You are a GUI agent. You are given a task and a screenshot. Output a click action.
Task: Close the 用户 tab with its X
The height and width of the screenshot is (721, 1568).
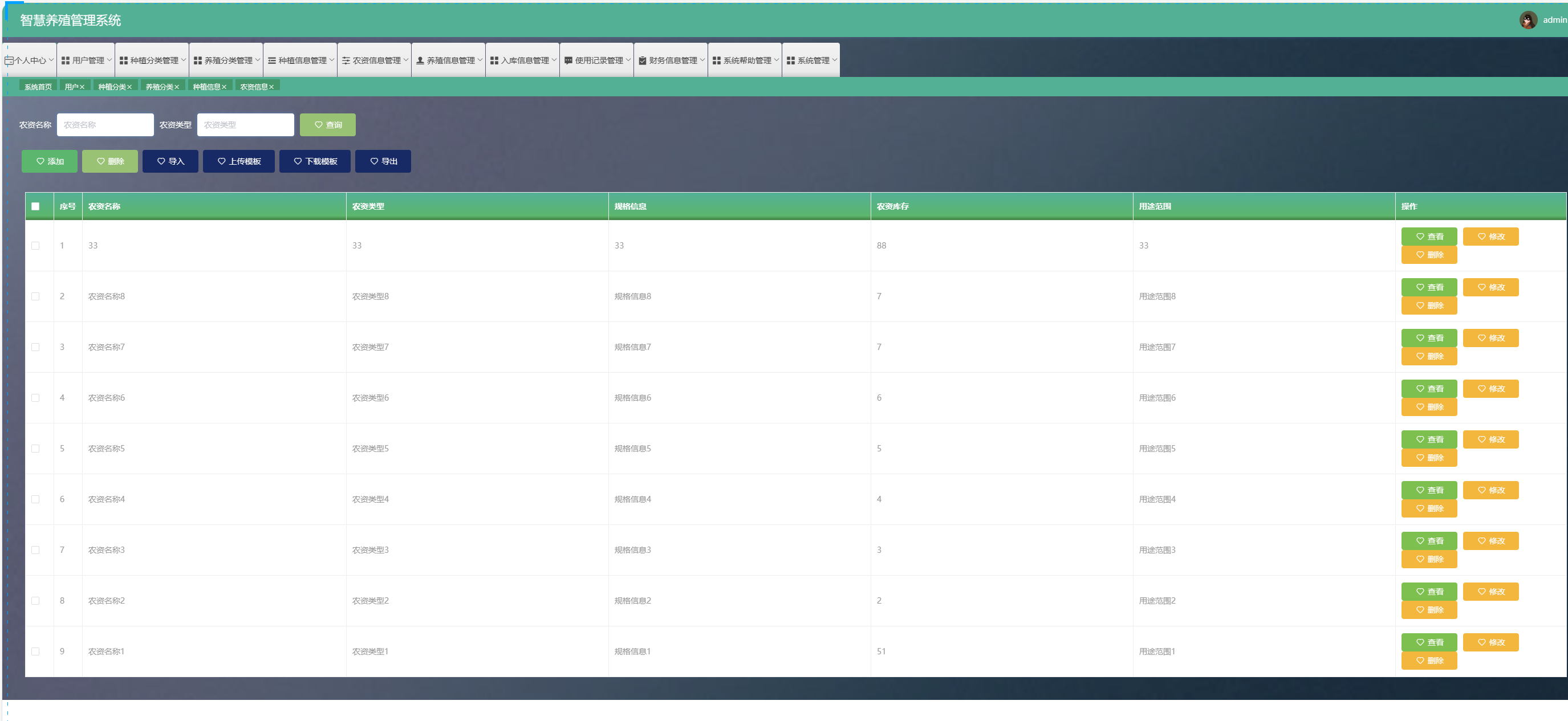82,87
